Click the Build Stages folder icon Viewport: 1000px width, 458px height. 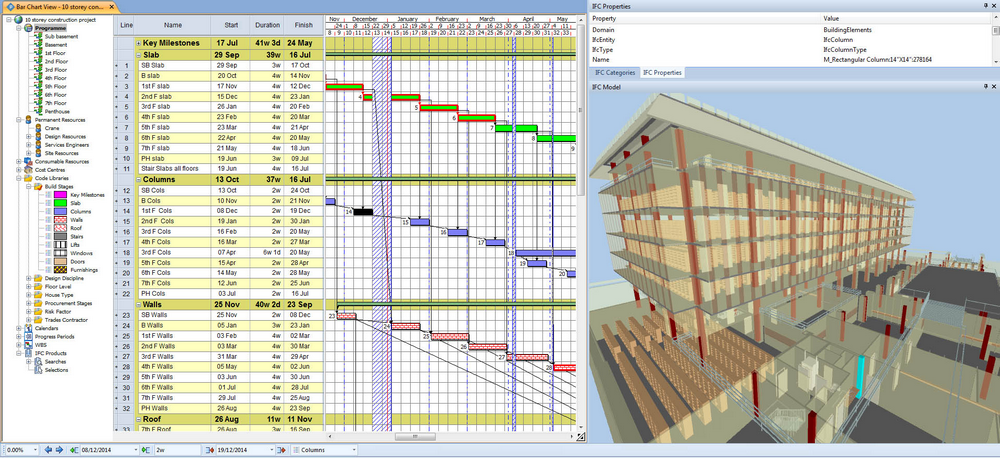(x=36, y=187)
